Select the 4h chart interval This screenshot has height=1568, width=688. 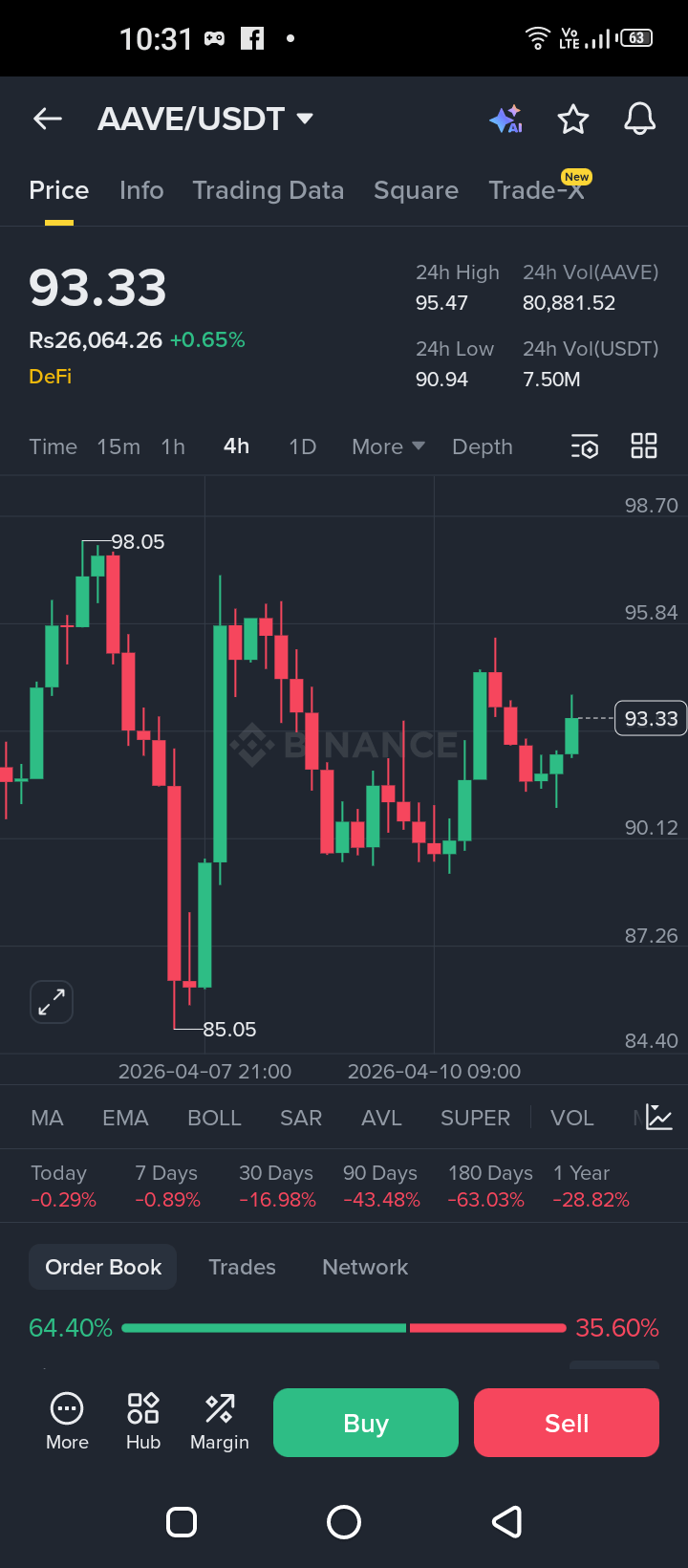(x=236, y=446)
